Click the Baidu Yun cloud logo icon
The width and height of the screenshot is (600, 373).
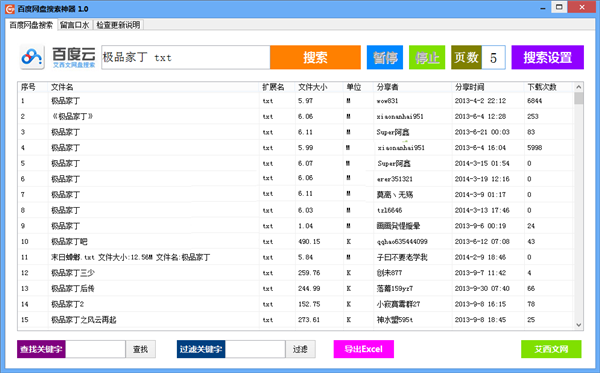point(32,57)
